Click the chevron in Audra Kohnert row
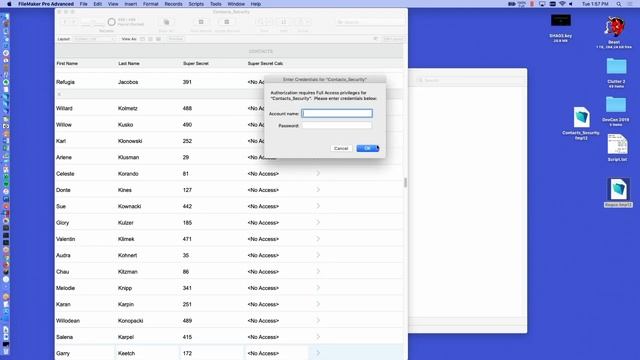This screenshot has height=360, width=640. 318,255
